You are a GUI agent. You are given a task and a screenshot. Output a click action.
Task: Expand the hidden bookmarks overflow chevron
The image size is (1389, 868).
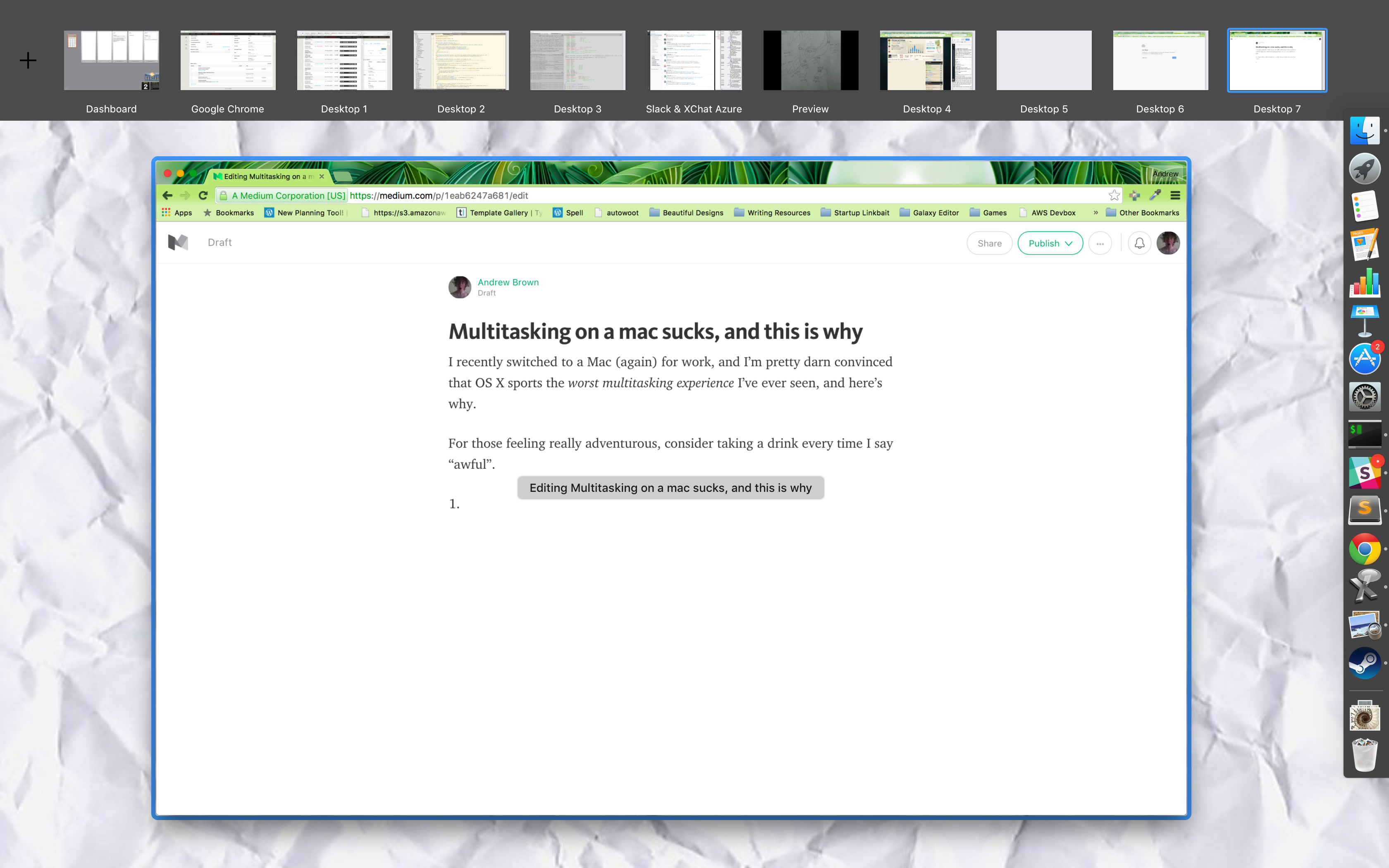pyautogui.click(x=1095, y=212)
